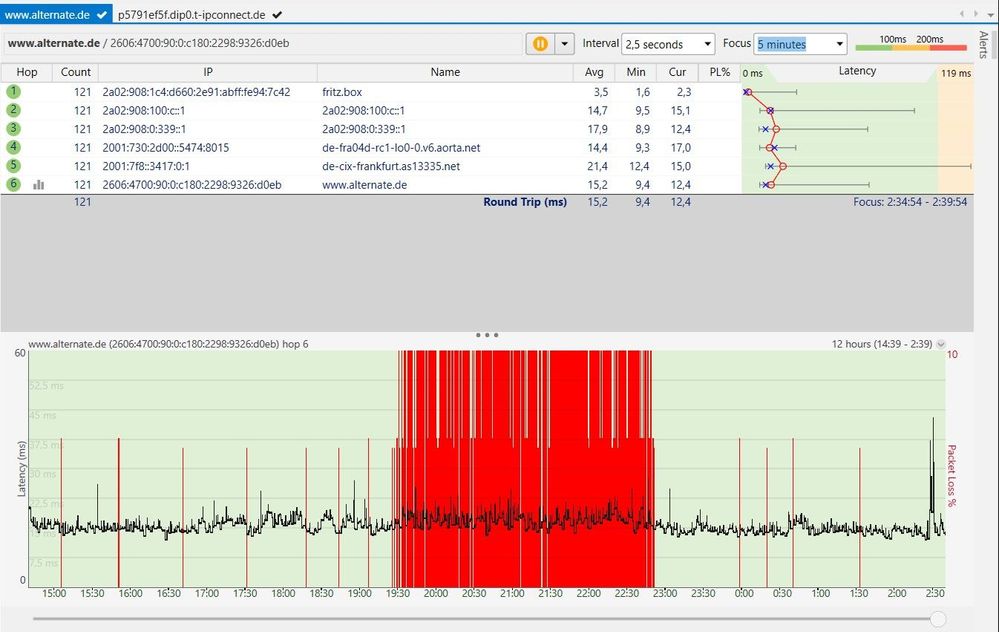Expand the 12 hours timeline range chevron
Image resolution: width=999 pixels, height=632 pixels.
[x=940, y=344]
